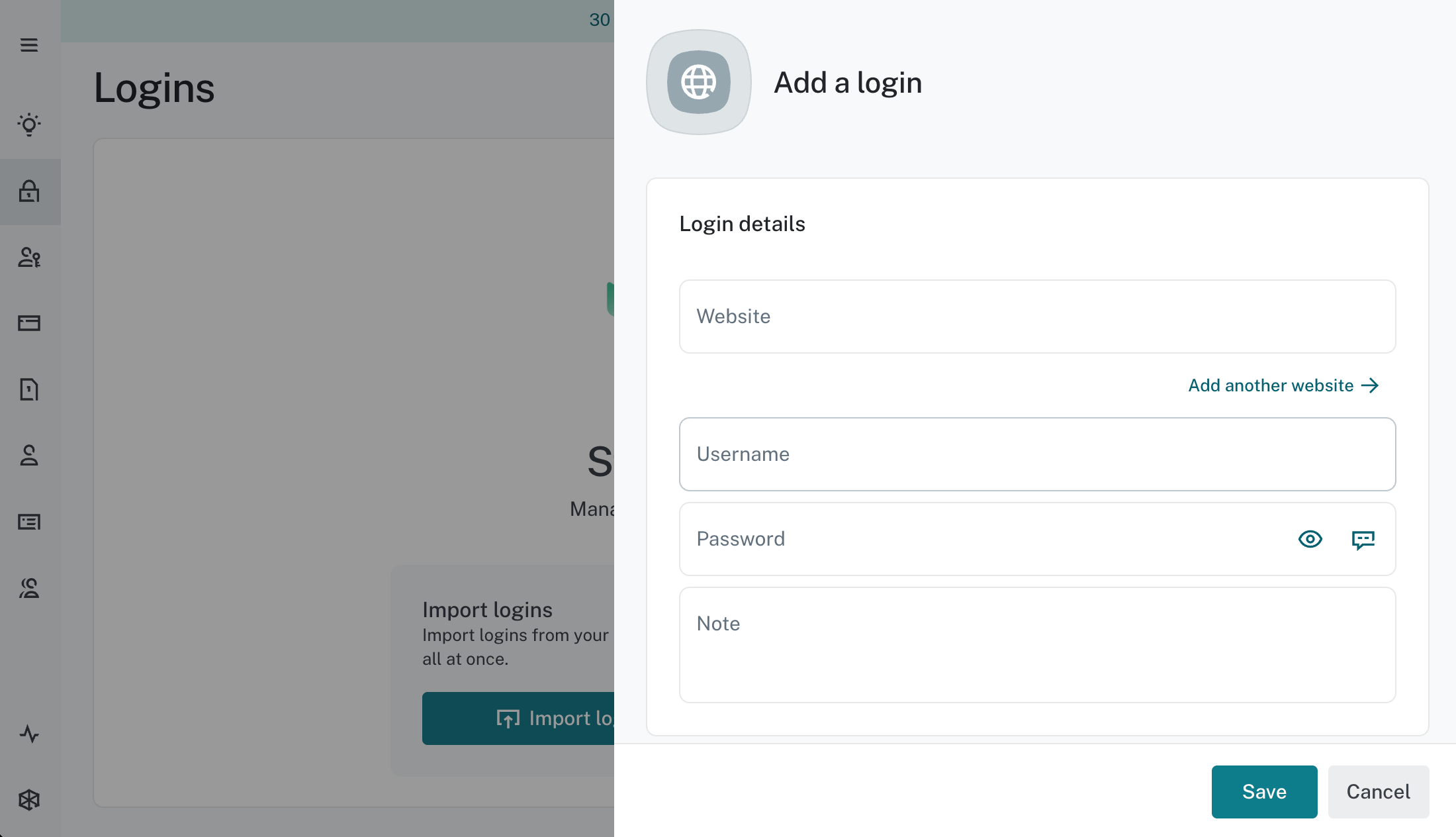This screenshot has width=1456, height=837.
Task: Reveal the password using the eye toggle
Action: (x=1310, y=539)
